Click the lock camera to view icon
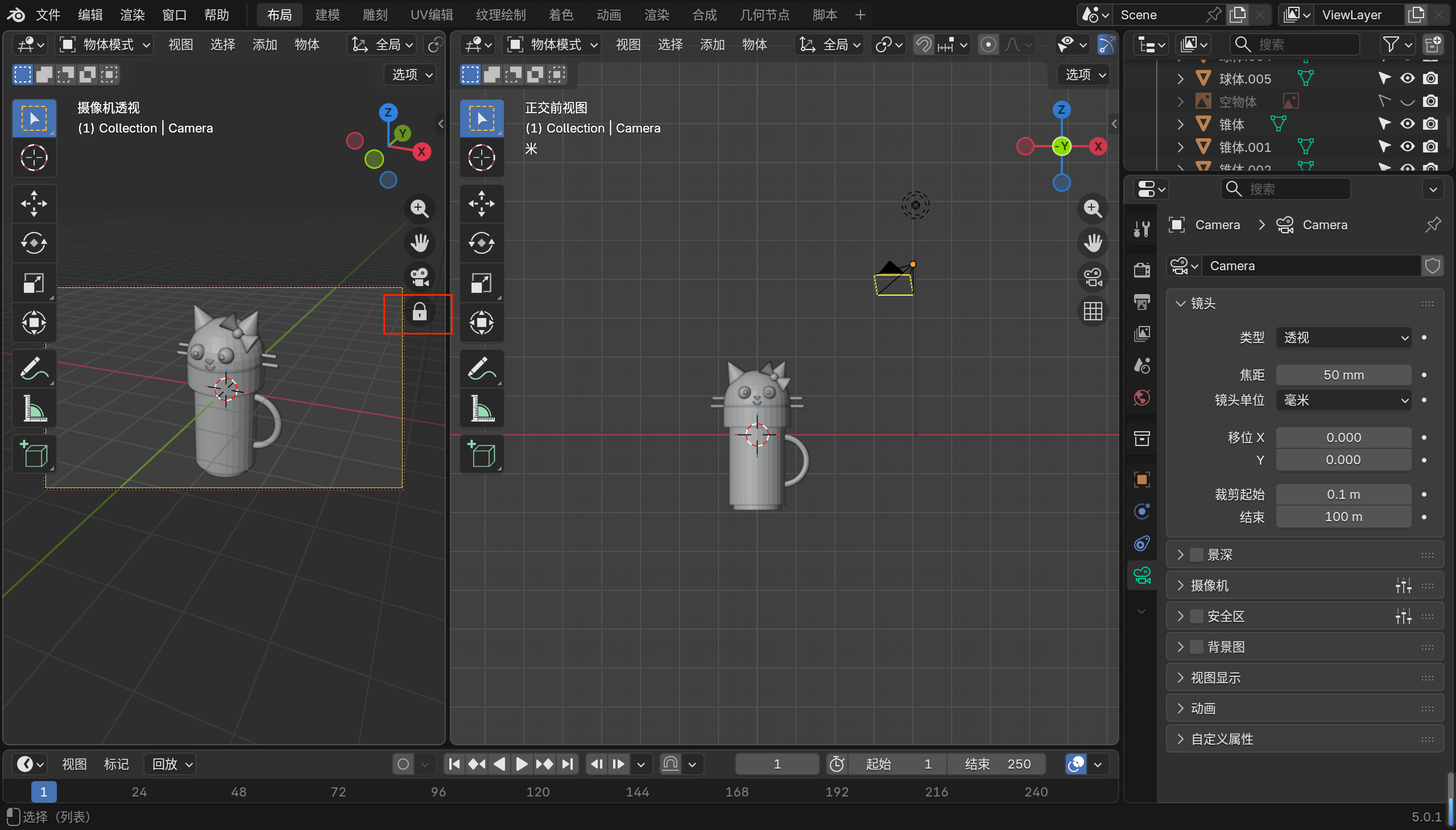This screenshot has height=830, width=1456. [419, 312]
